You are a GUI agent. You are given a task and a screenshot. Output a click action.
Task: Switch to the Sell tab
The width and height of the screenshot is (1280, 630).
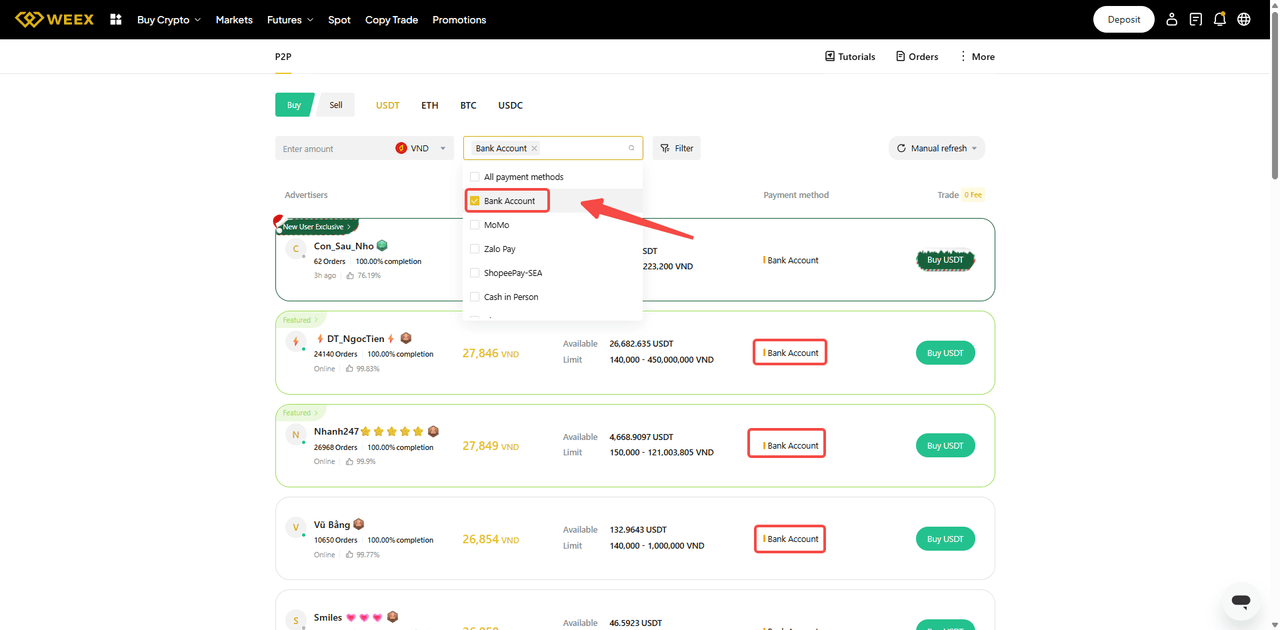pos(336,105)
